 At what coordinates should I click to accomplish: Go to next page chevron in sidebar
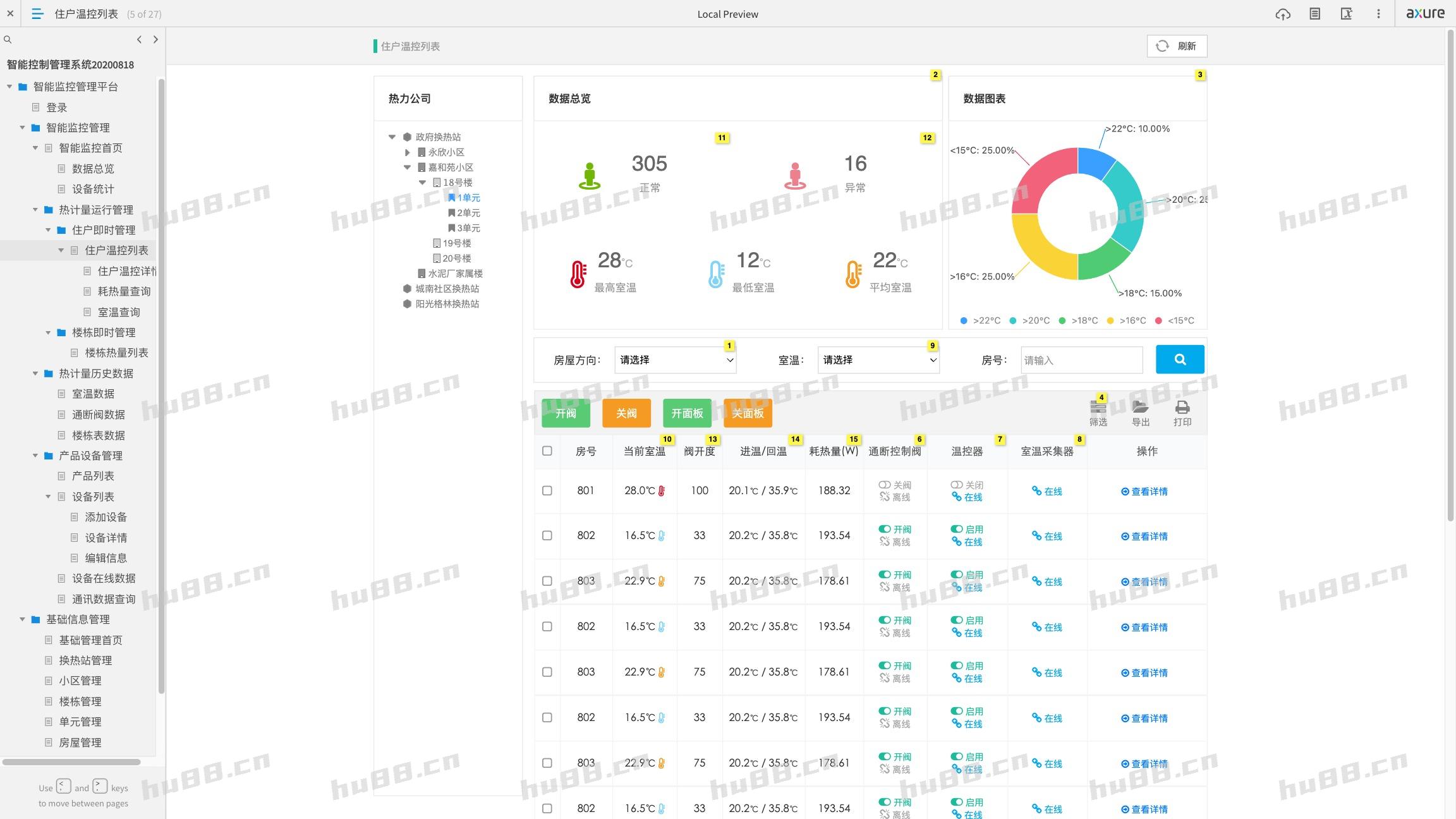coord(155,39)
